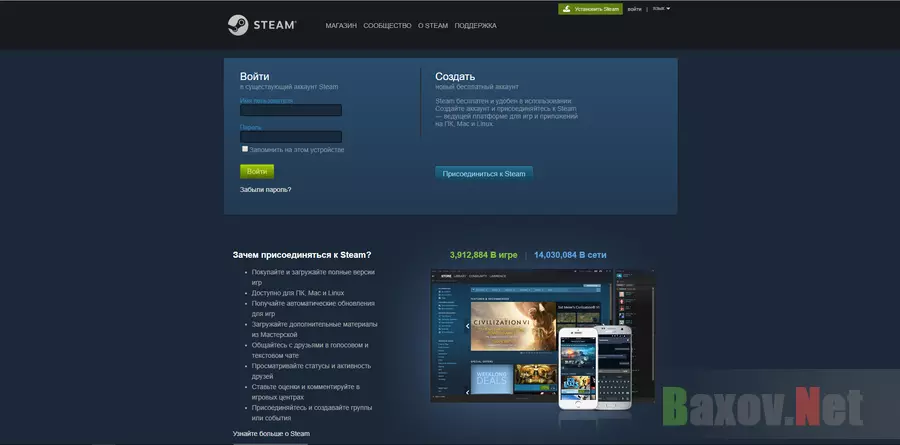Click the green Войти button
This screenshot has height=445, width=900.
click(257, 171)
